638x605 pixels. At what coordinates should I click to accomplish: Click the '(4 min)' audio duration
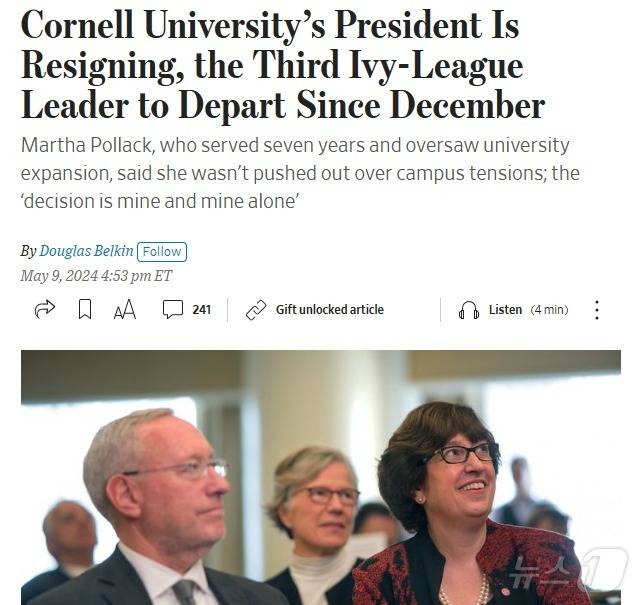[549, 310]
